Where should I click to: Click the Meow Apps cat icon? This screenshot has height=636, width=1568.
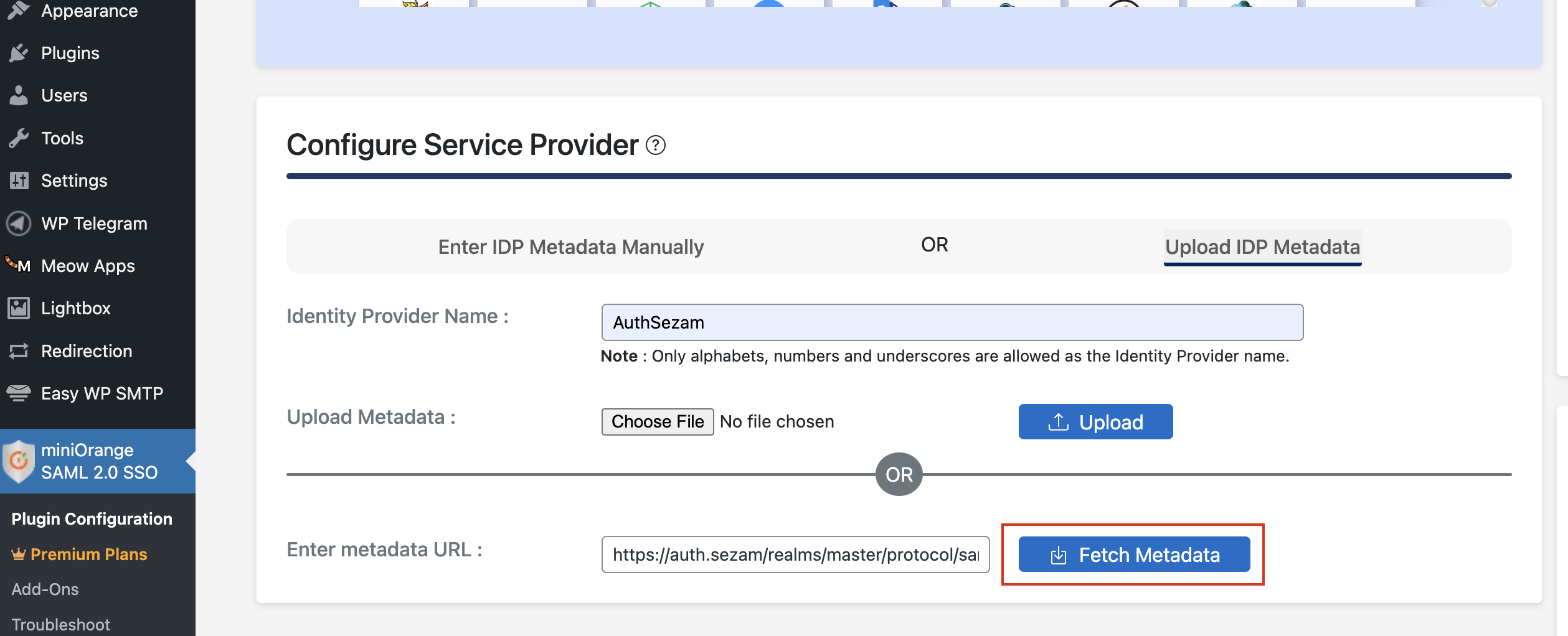19,266
